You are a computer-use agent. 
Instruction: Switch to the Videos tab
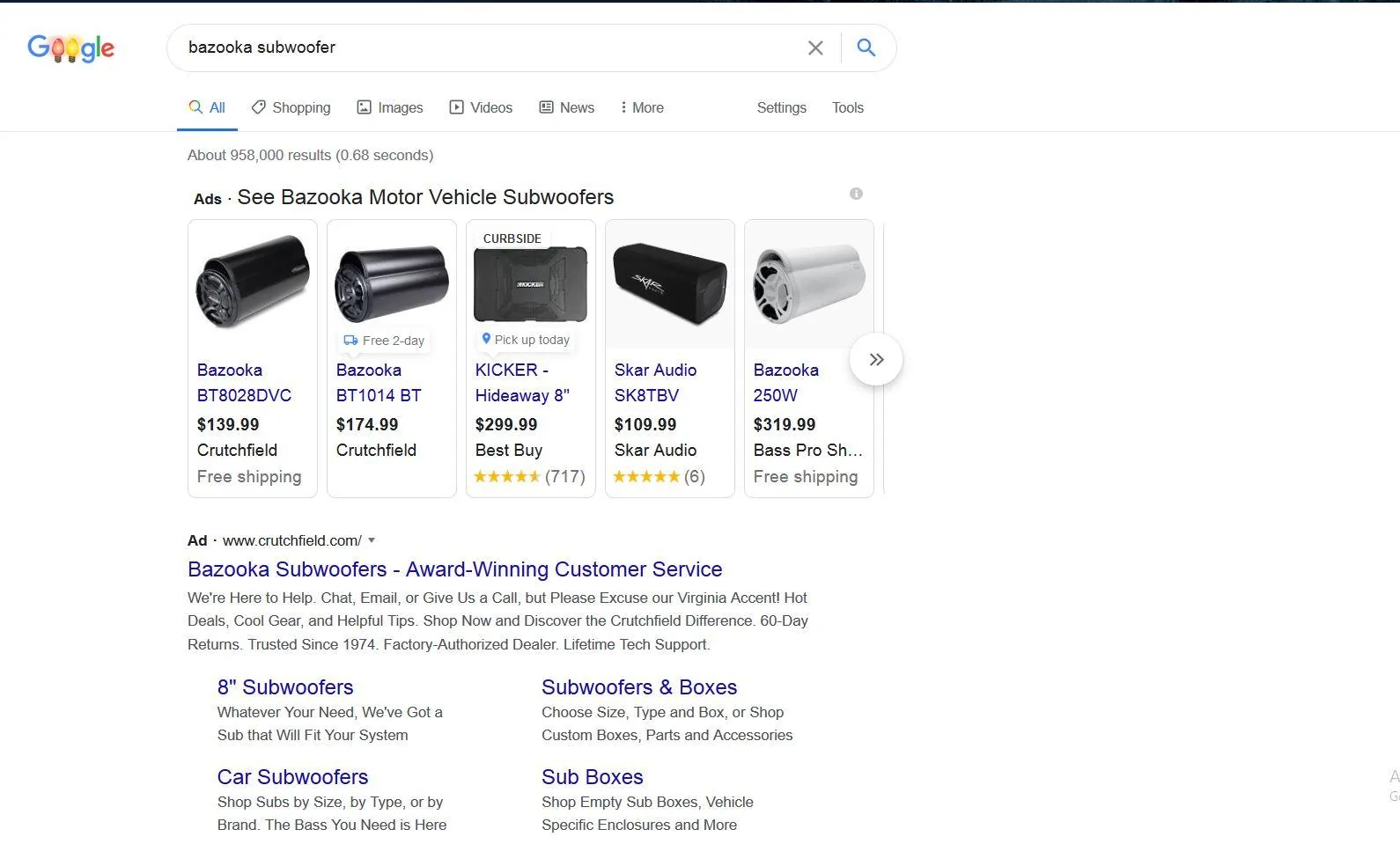(x=481, y=107)
